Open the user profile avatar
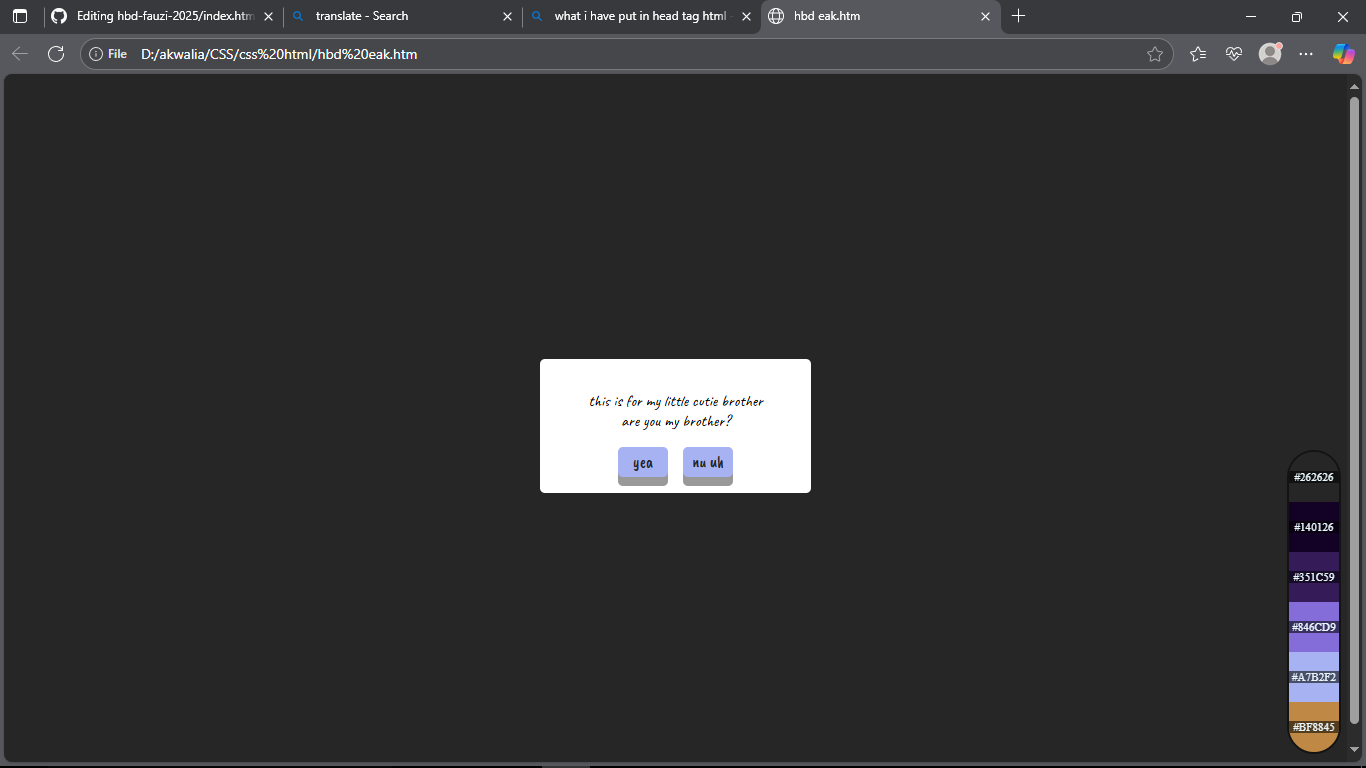This screenshot has height=768, width=1366. pos(1270,54)
